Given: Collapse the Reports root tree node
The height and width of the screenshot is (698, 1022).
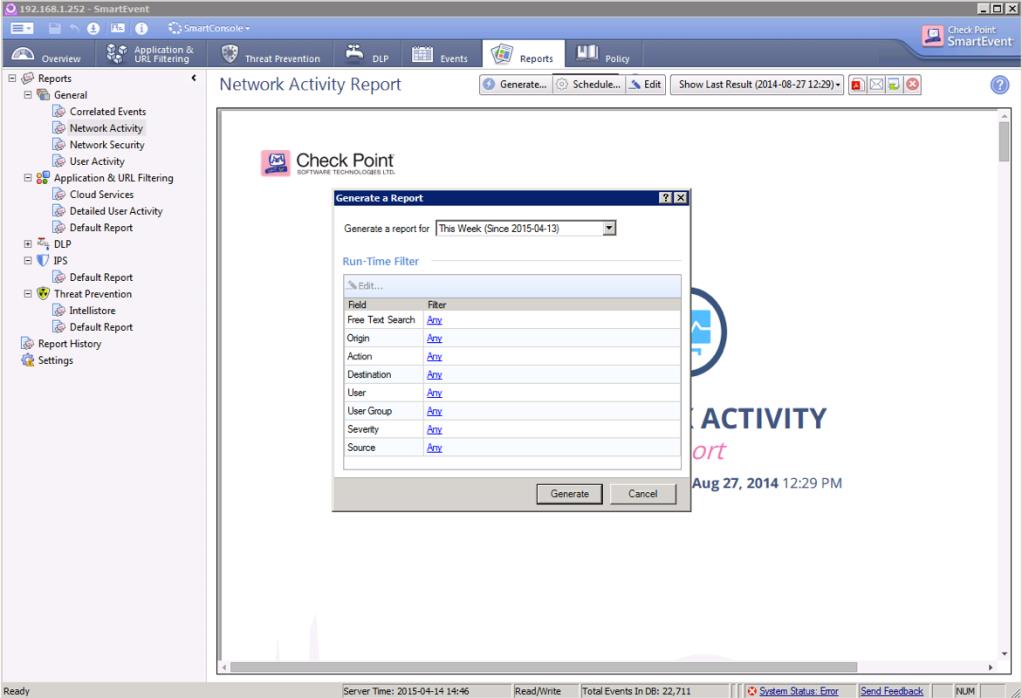Looking at the screenshot, I should pyautogui.click(x=12, y=78).
